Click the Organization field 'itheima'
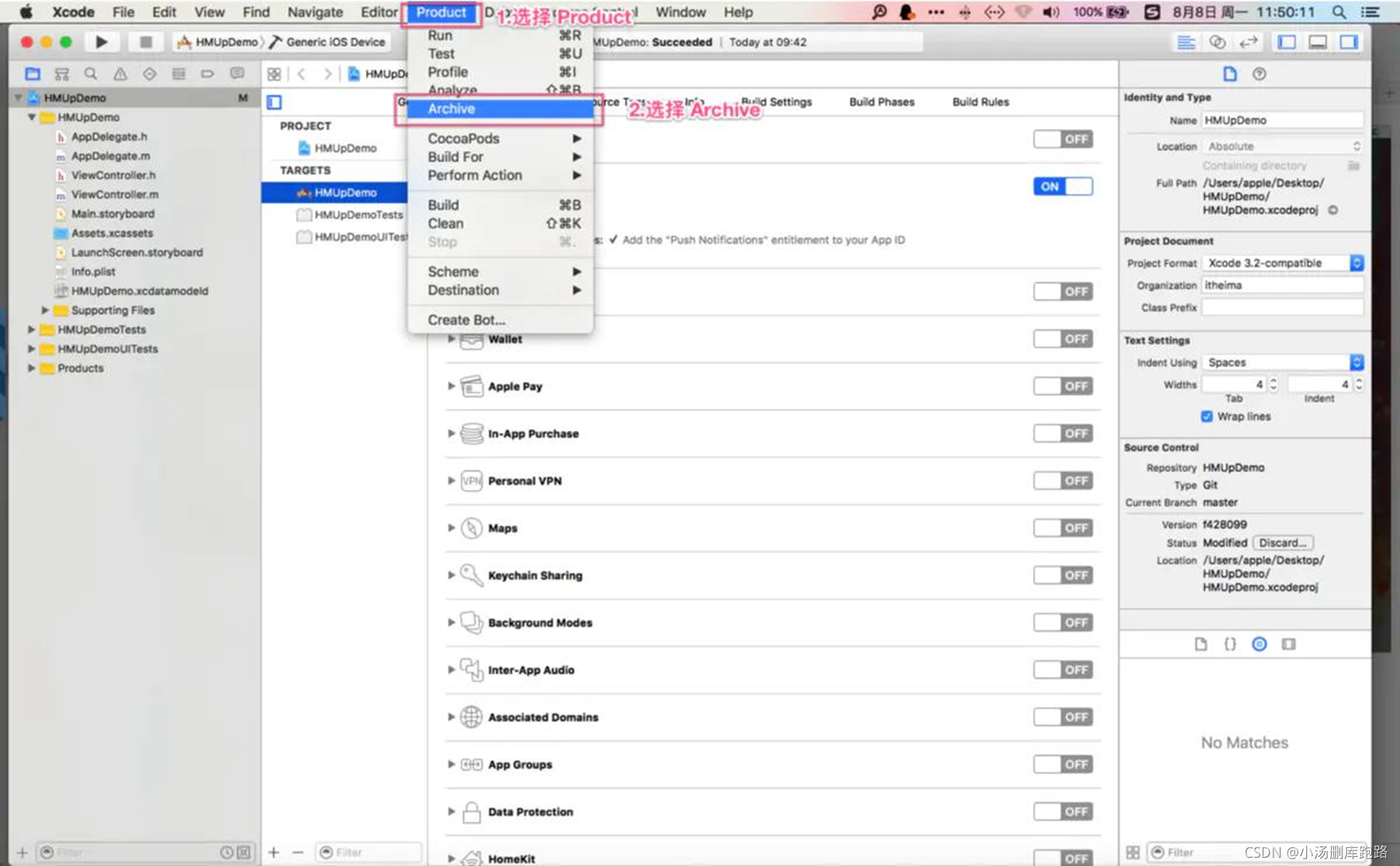This screenshot has height=866, width=1400. click(x=1282, y=285)
